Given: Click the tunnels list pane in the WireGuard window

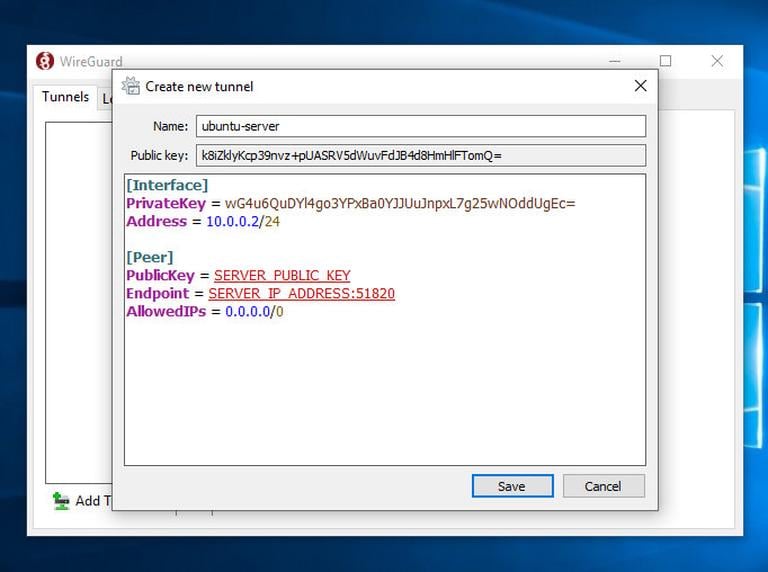Looking at the screenshot, I should click(x=78, y=302).
